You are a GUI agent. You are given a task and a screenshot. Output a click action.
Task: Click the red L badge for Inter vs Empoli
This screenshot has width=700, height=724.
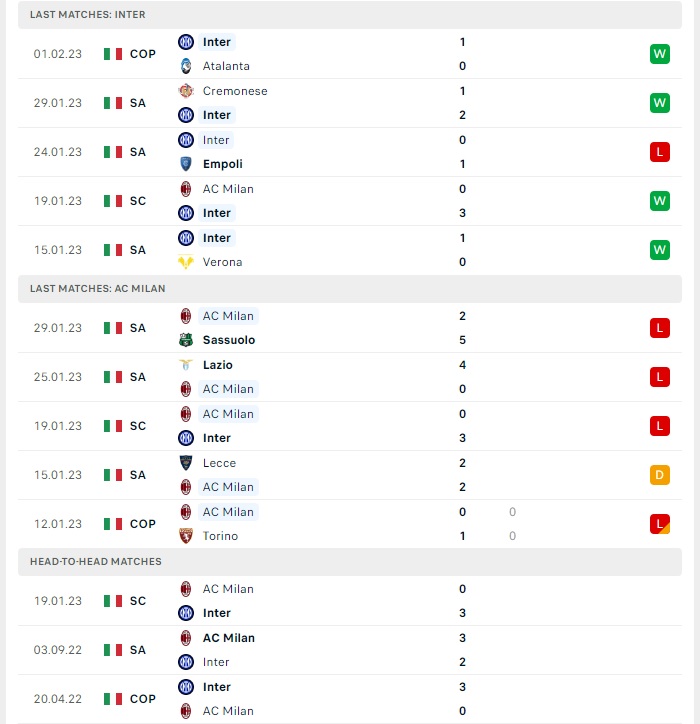[x=659, y=152]
